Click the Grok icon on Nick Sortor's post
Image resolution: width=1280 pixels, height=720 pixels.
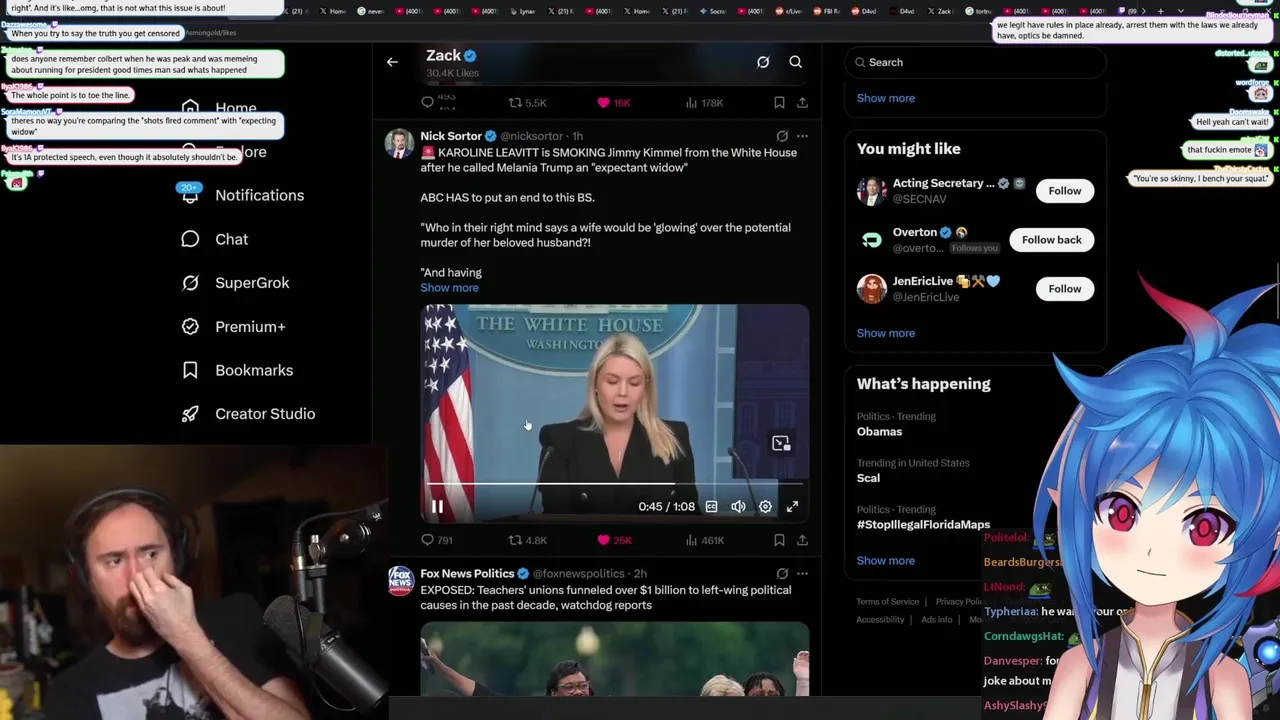[x=782, y=136]
